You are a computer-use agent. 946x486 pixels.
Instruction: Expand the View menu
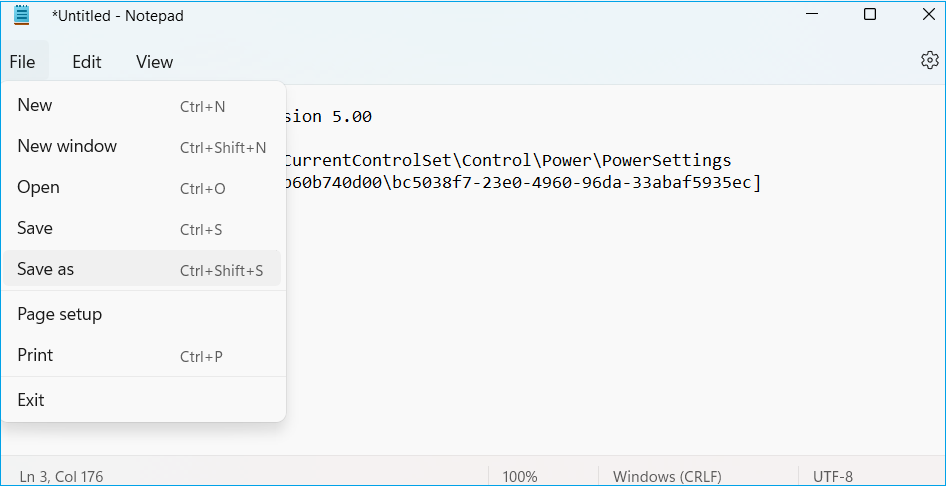154,62
